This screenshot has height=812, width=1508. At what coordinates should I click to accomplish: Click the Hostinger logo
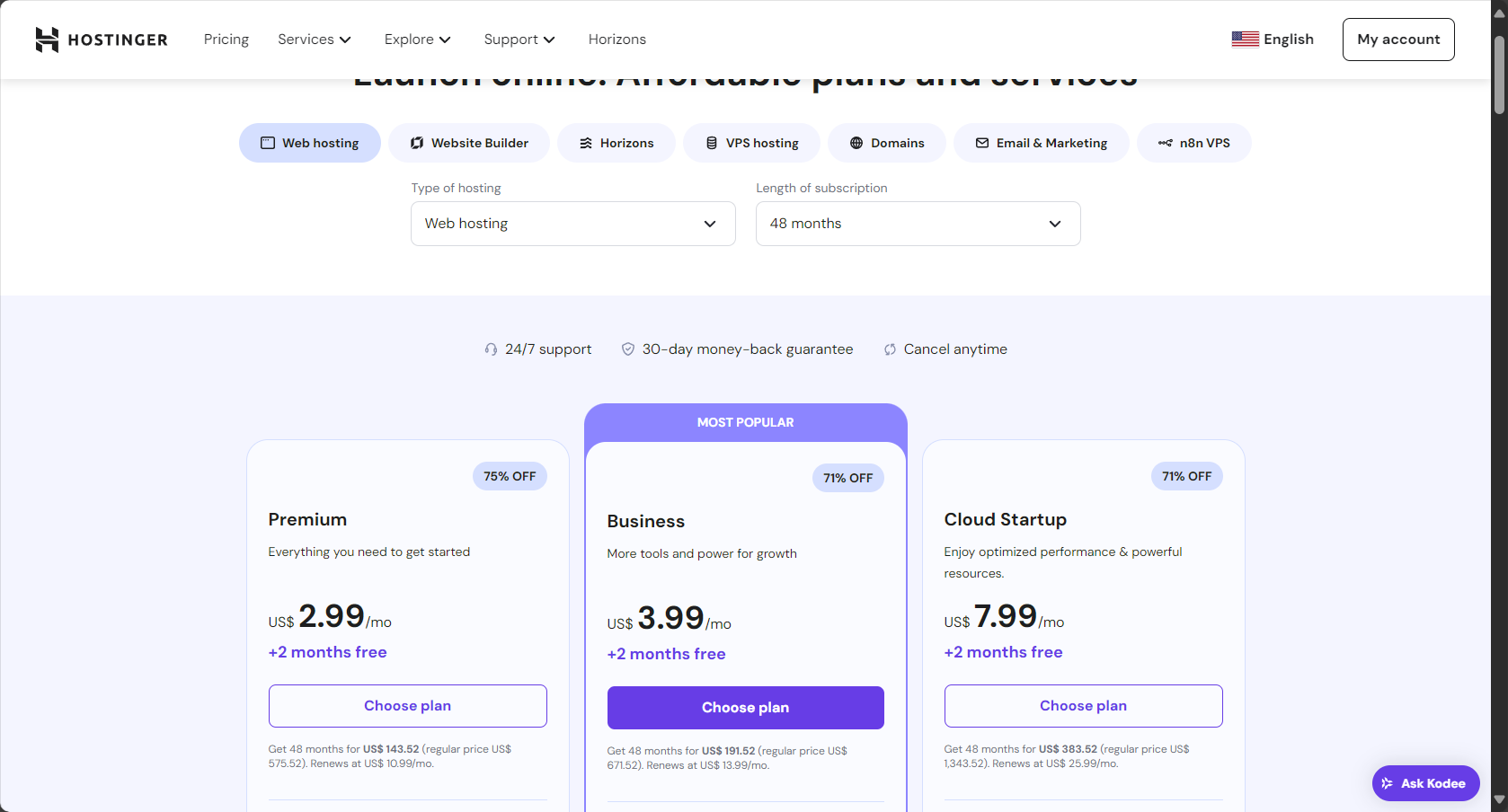pos(102,40)
